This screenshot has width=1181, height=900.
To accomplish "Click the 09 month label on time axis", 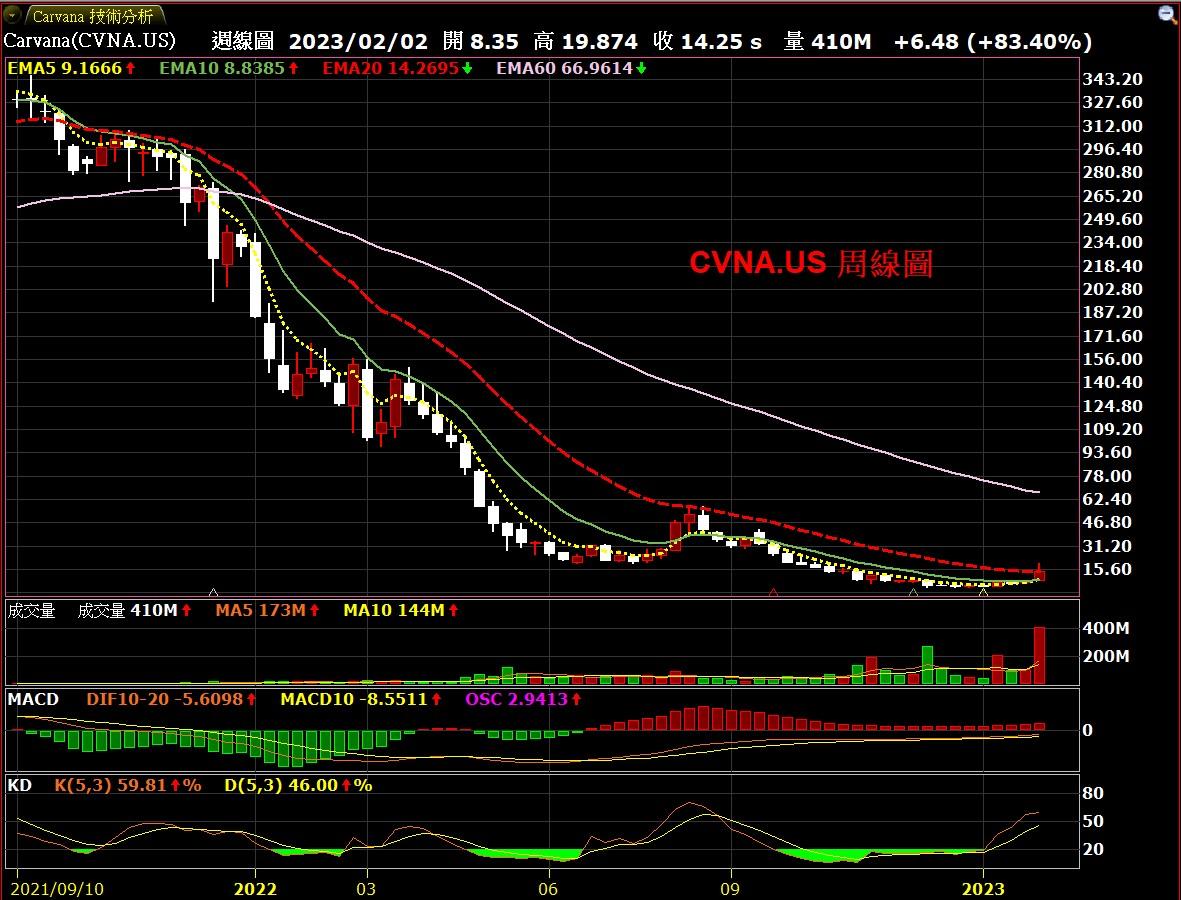I will point(730,889).
